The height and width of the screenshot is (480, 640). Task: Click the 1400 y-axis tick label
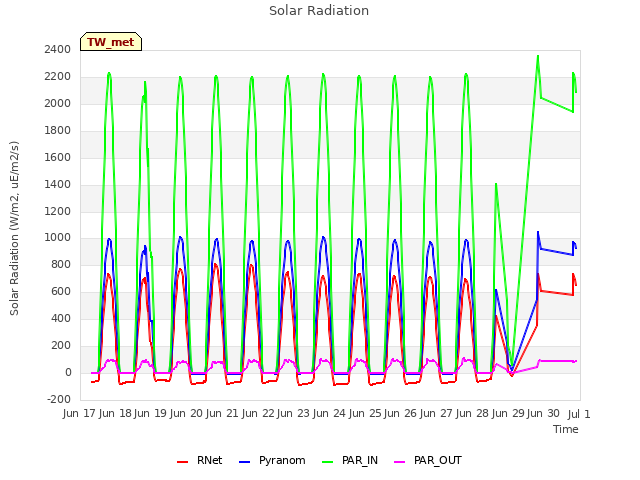pyautogui.click(x=58, y=184)
